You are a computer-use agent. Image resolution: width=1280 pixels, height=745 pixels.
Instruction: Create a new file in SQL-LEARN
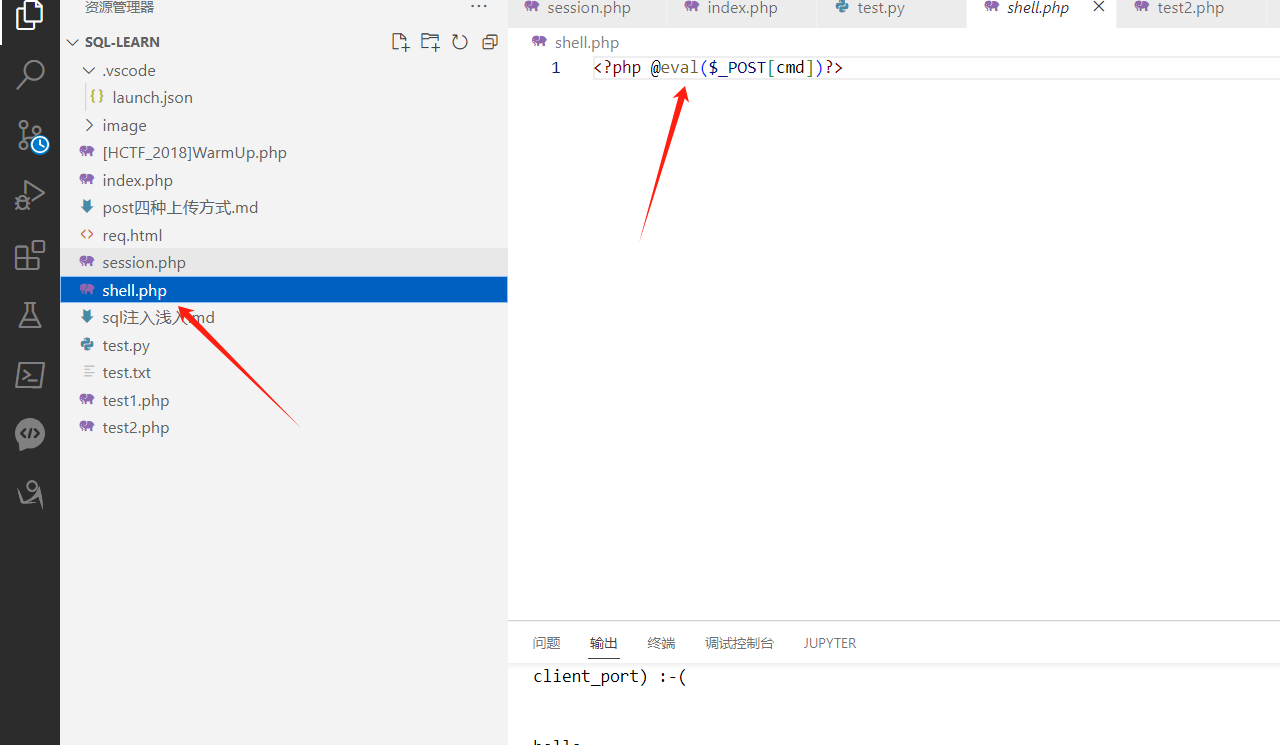click(400, 42)
